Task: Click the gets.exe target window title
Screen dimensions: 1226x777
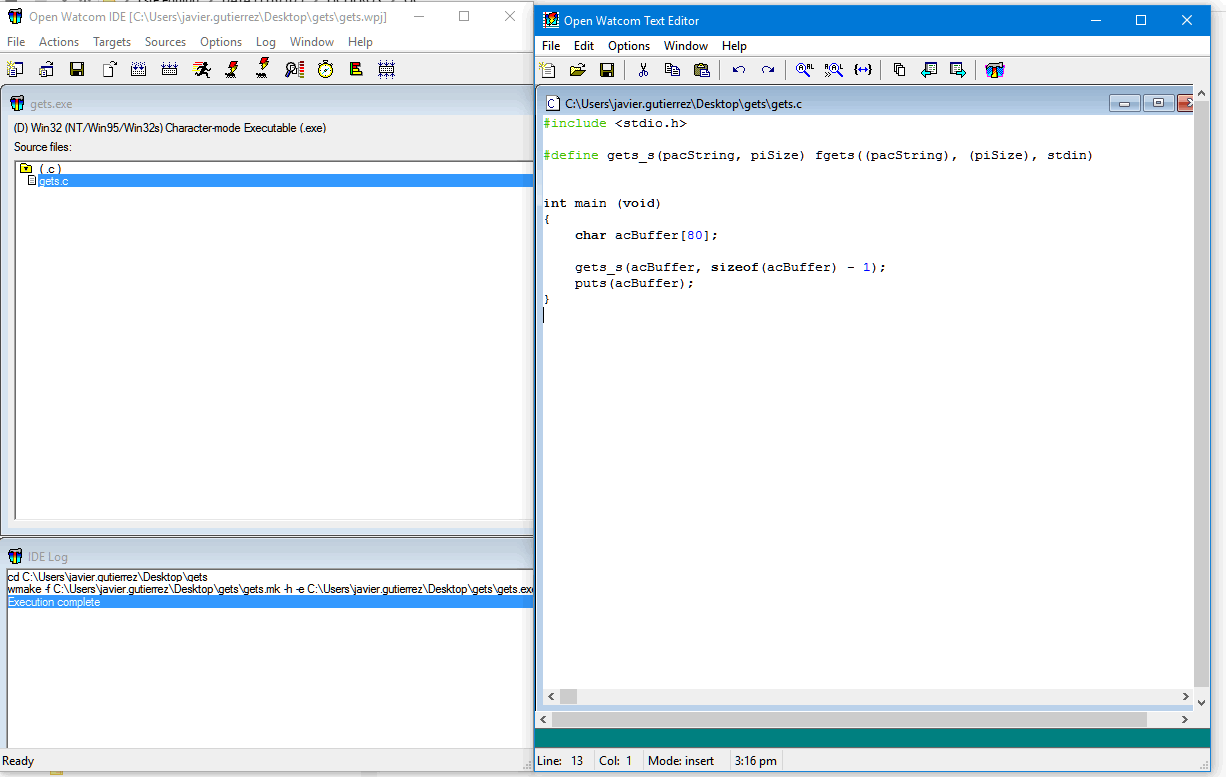Action: [50, 104]
